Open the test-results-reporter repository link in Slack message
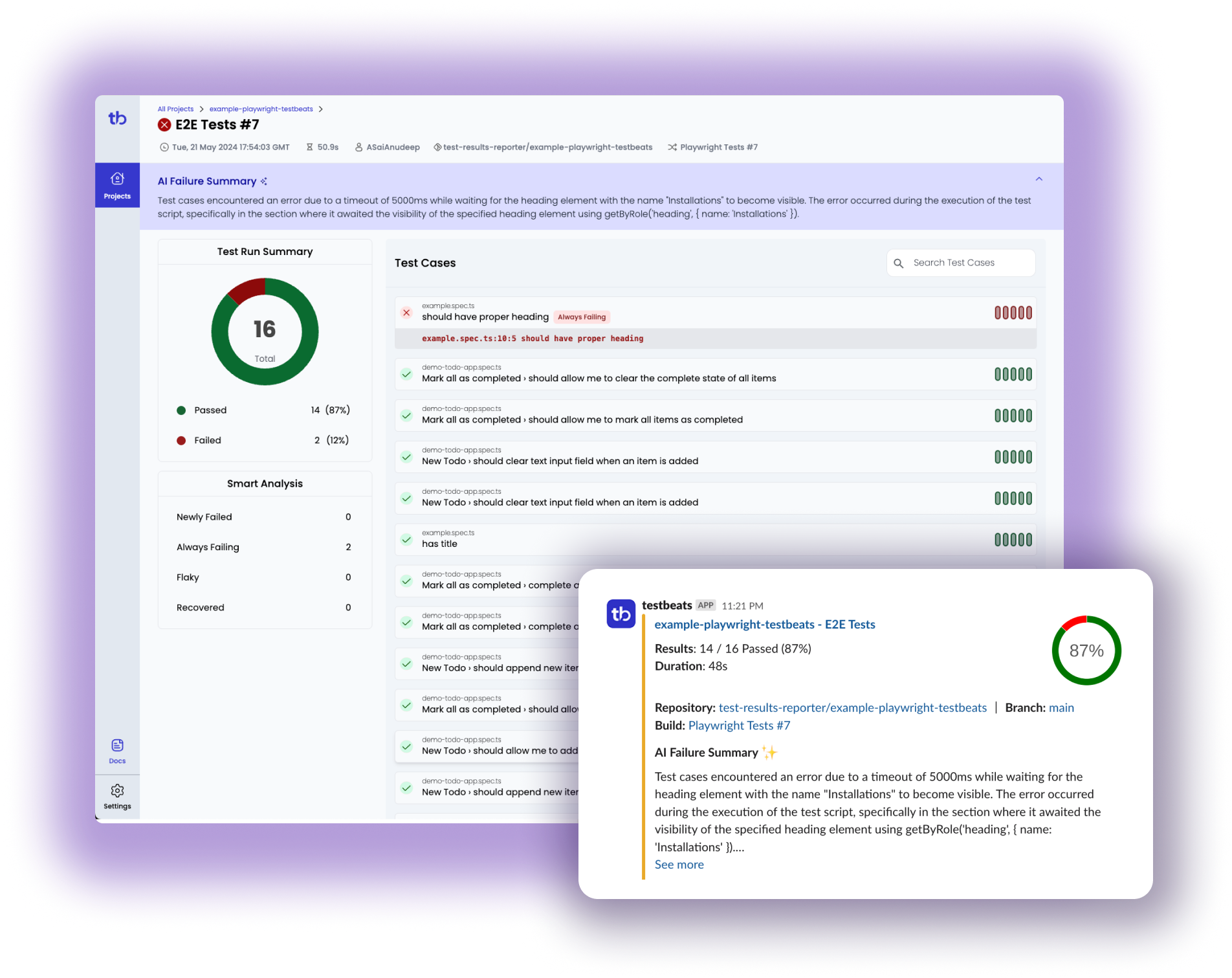This screenshot has height=978, width=1232. pyautogui.click(x=853, y=708)
